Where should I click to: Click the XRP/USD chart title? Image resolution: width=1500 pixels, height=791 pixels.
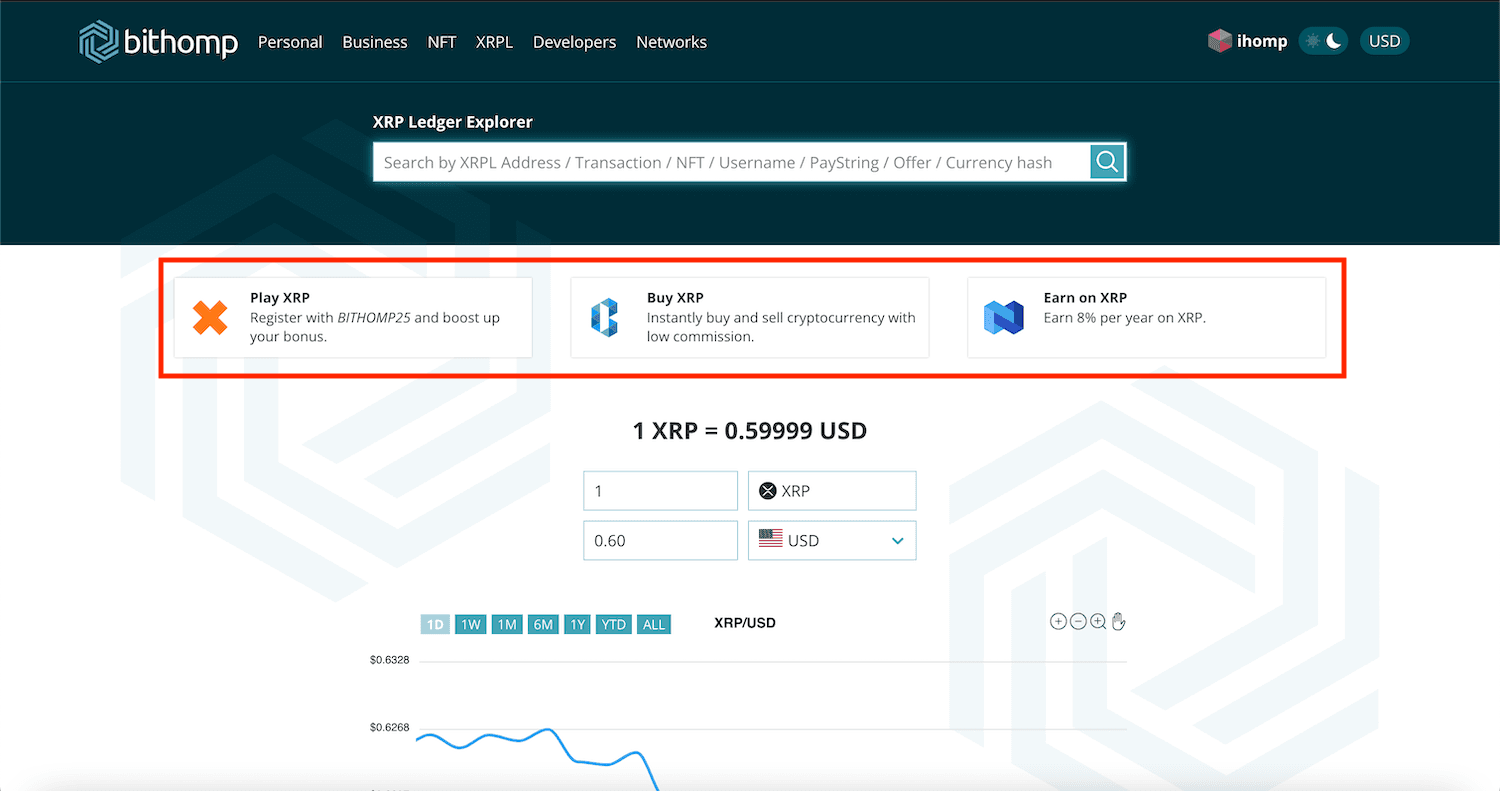coord(745,623)
